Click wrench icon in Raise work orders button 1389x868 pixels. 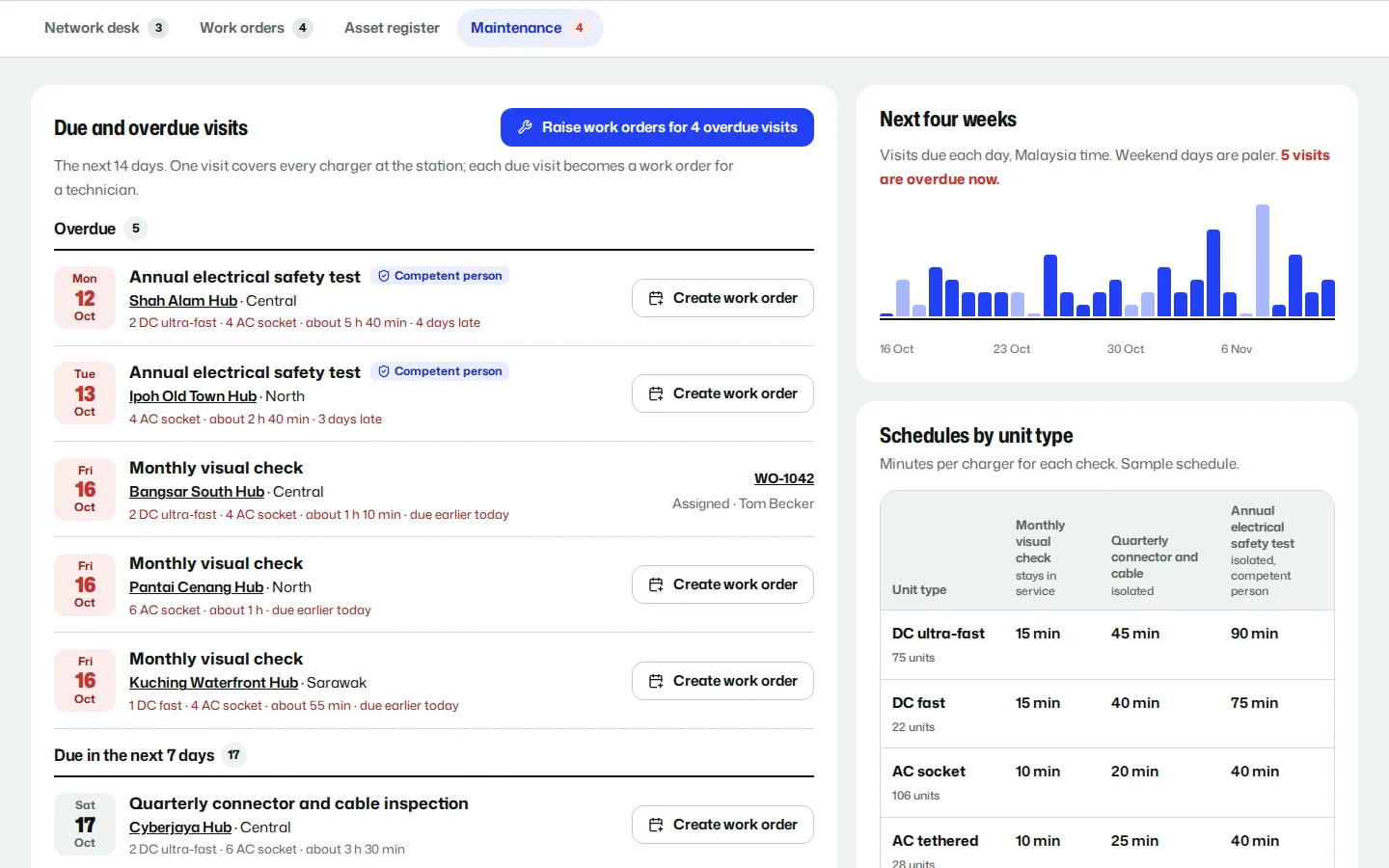pos(525,127)
